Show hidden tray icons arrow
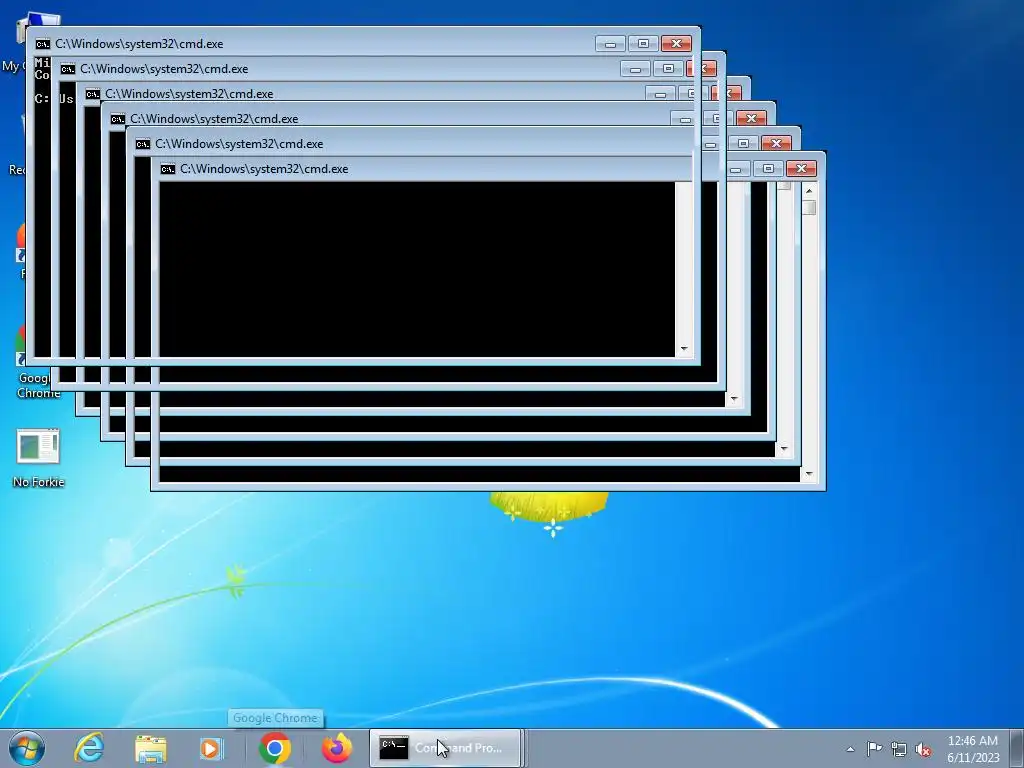The image size is (1024, 768). [850, 749]
